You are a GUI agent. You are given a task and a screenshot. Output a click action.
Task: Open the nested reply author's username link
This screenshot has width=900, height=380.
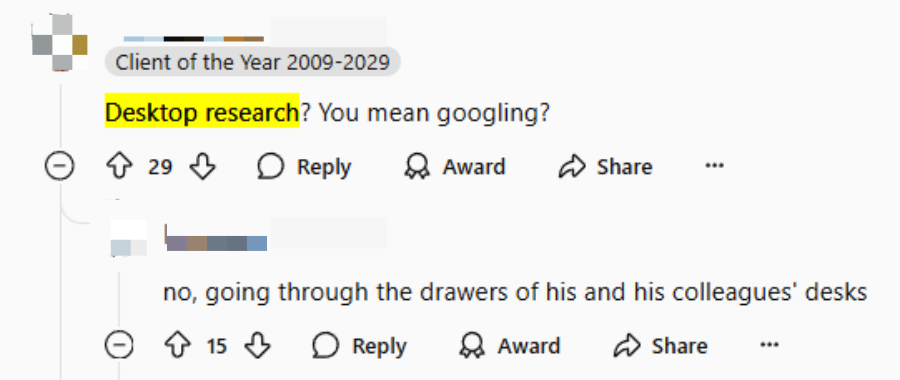[x=216, y=239]
